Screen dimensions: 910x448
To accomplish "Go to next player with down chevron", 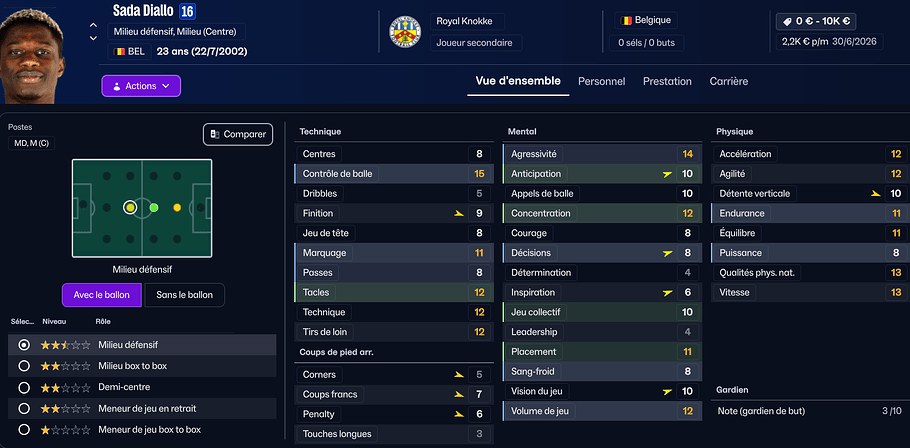I will [93, 38].
